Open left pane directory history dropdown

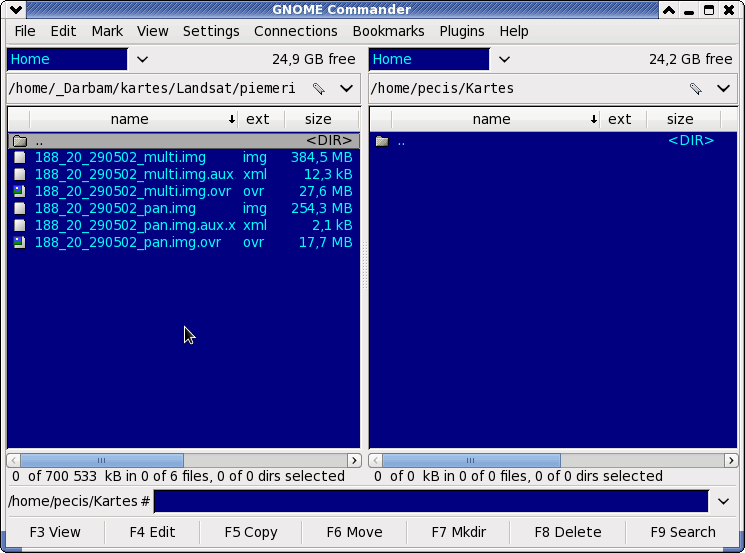point(346,88)
